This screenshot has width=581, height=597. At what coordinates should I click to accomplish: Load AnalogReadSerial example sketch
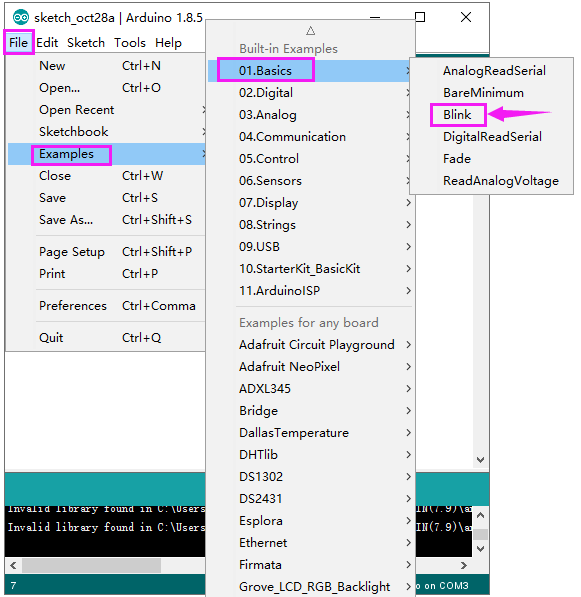click(x=492, y=71)
